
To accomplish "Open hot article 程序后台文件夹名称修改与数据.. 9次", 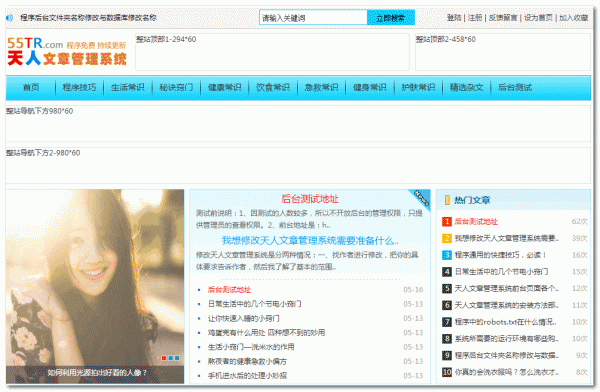I will 507,355.
